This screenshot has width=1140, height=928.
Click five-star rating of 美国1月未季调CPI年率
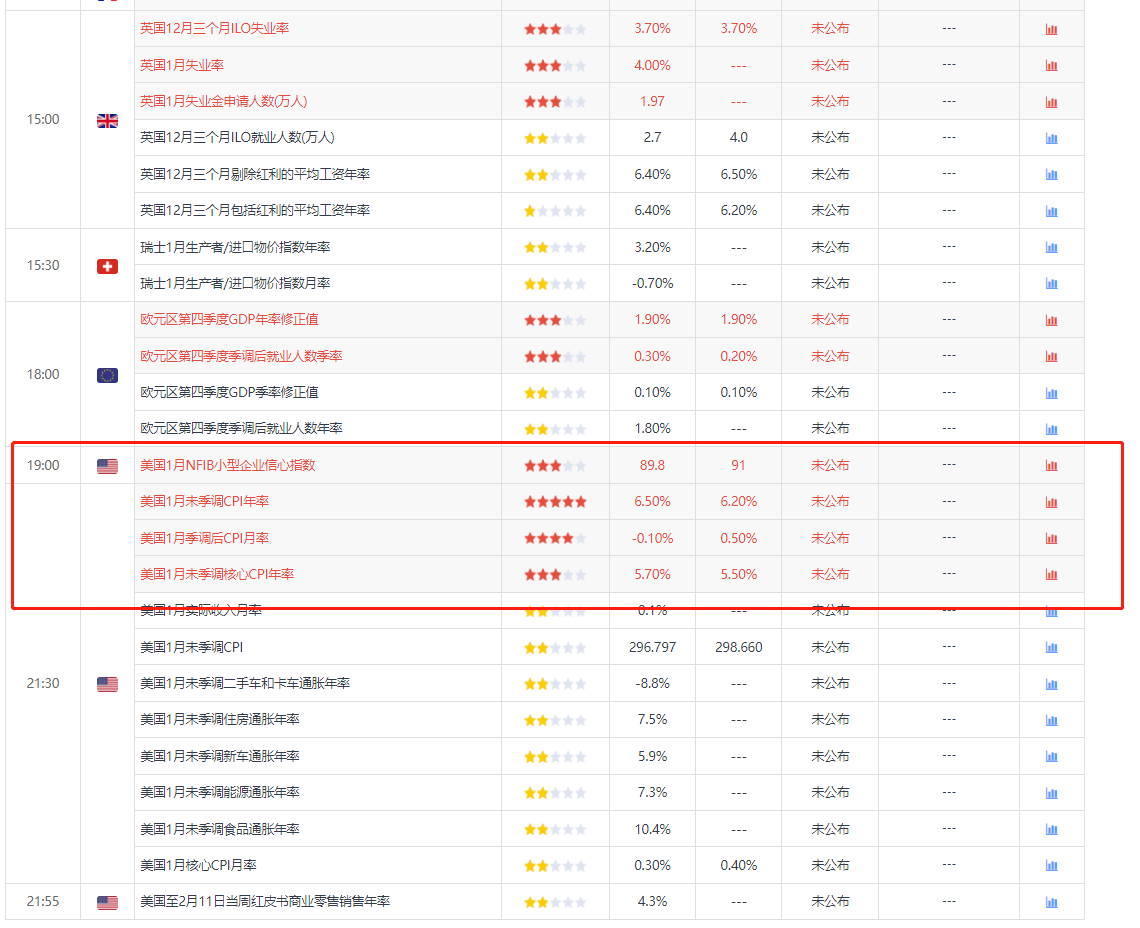[555, 502]
